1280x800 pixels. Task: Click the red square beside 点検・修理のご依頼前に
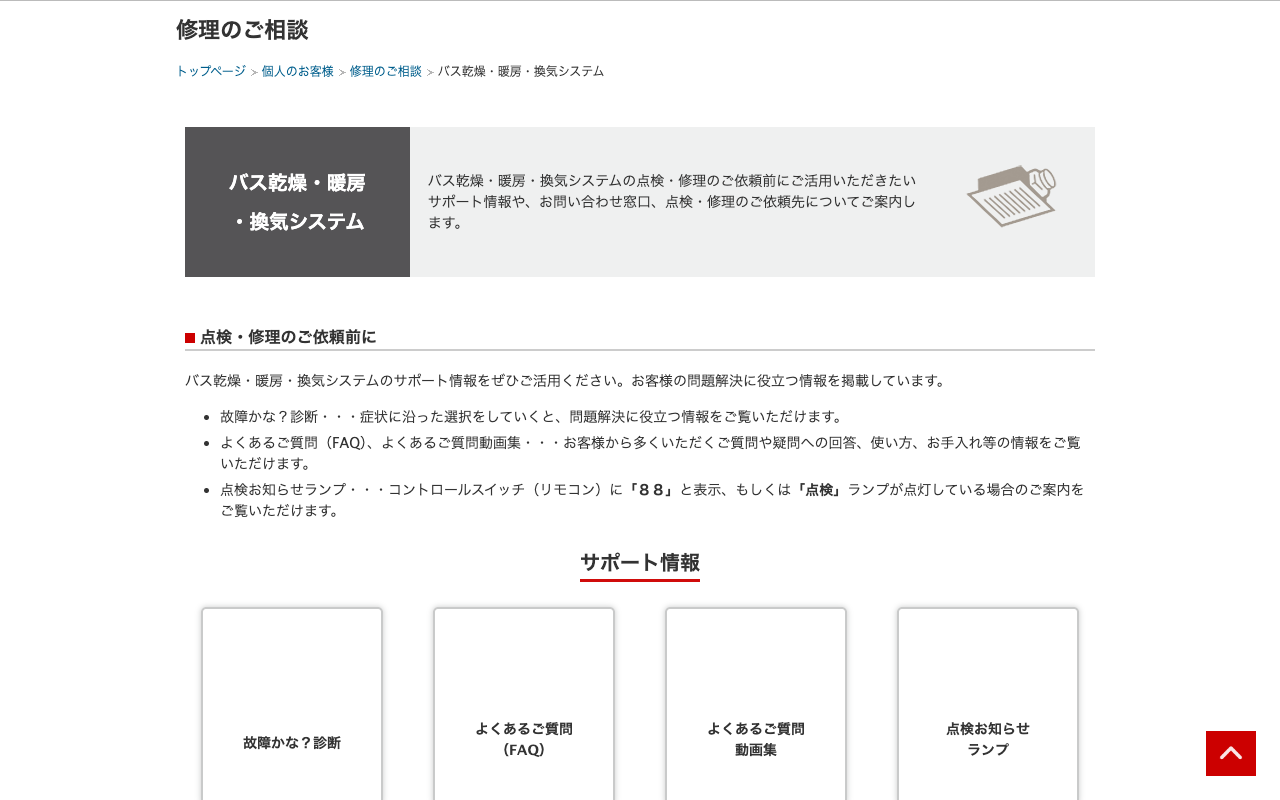tap(190, 338)
